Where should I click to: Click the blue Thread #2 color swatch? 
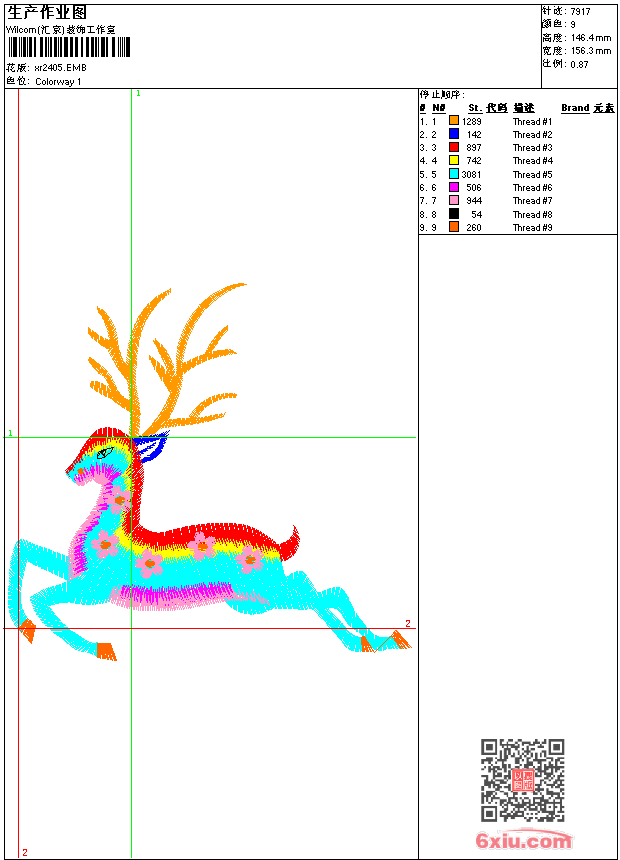(x=454, y=134)
